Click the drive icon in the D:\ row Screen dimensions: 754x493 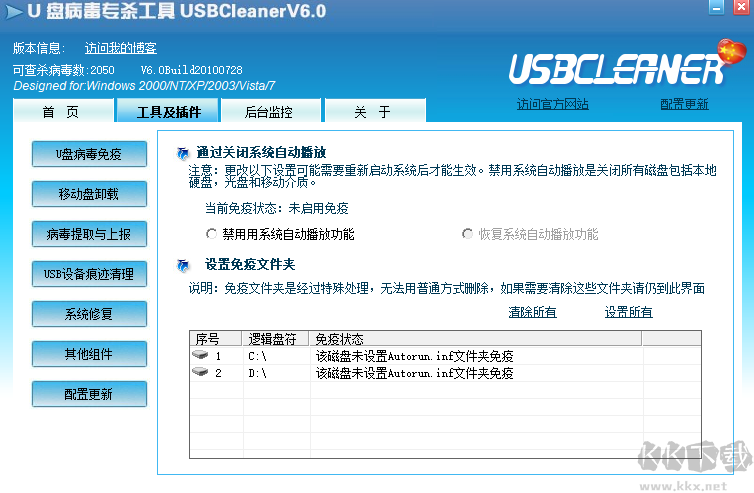[200, 372]
